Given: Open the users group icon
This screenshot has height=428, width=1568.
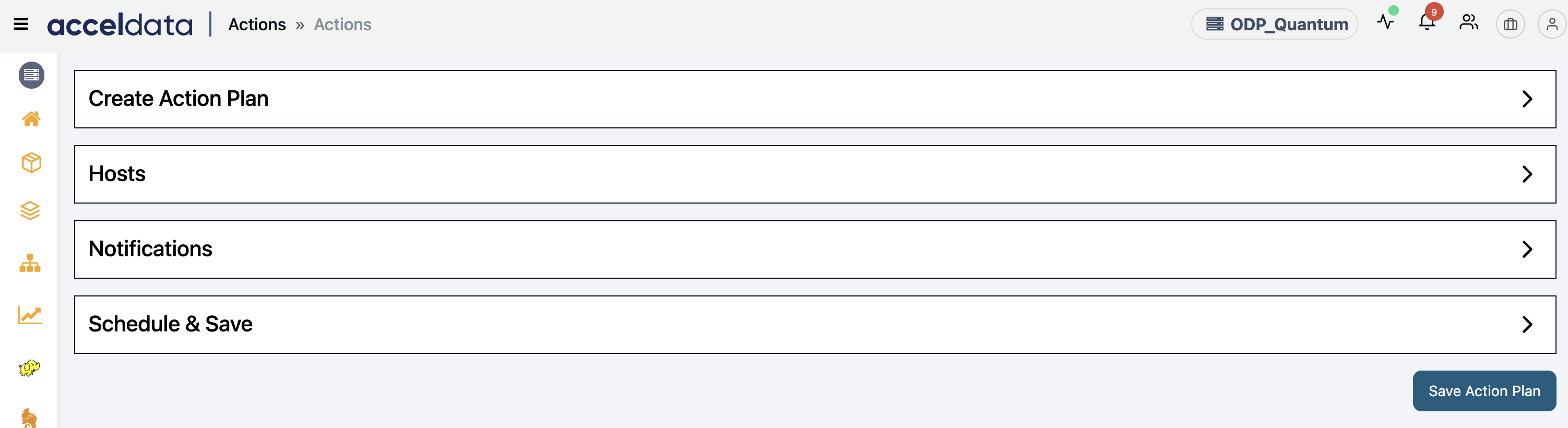Looking at the screenshot, I should pos(1468,23).
